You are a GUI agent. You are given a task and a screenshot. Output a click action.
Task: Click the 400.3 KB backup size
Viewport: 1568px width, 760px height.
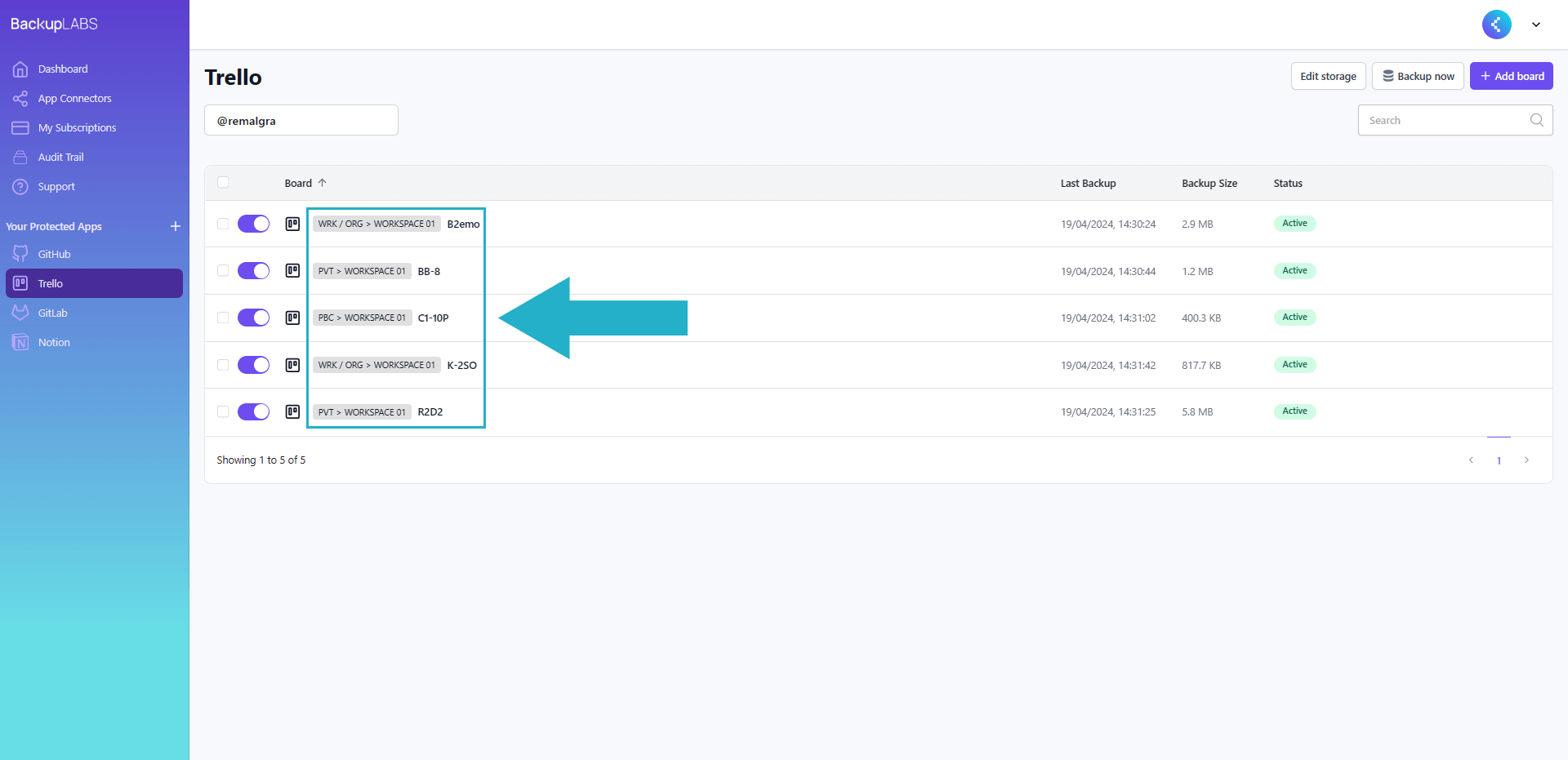(1201, 318)
